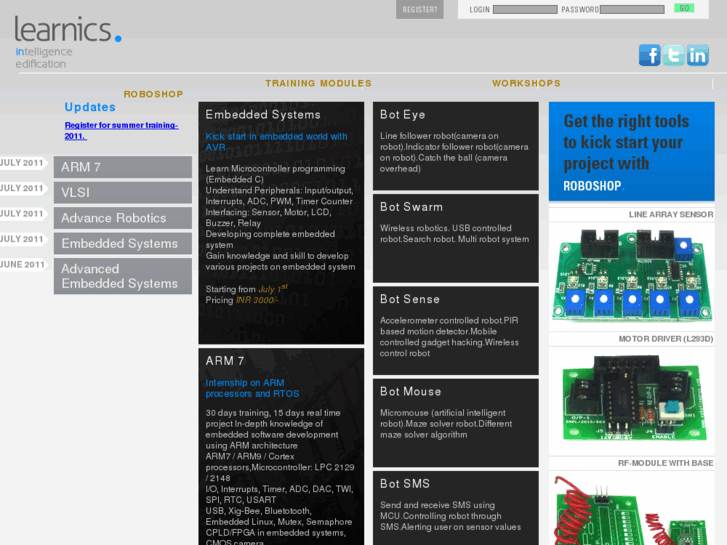Click the Register button

coord(419,9)
